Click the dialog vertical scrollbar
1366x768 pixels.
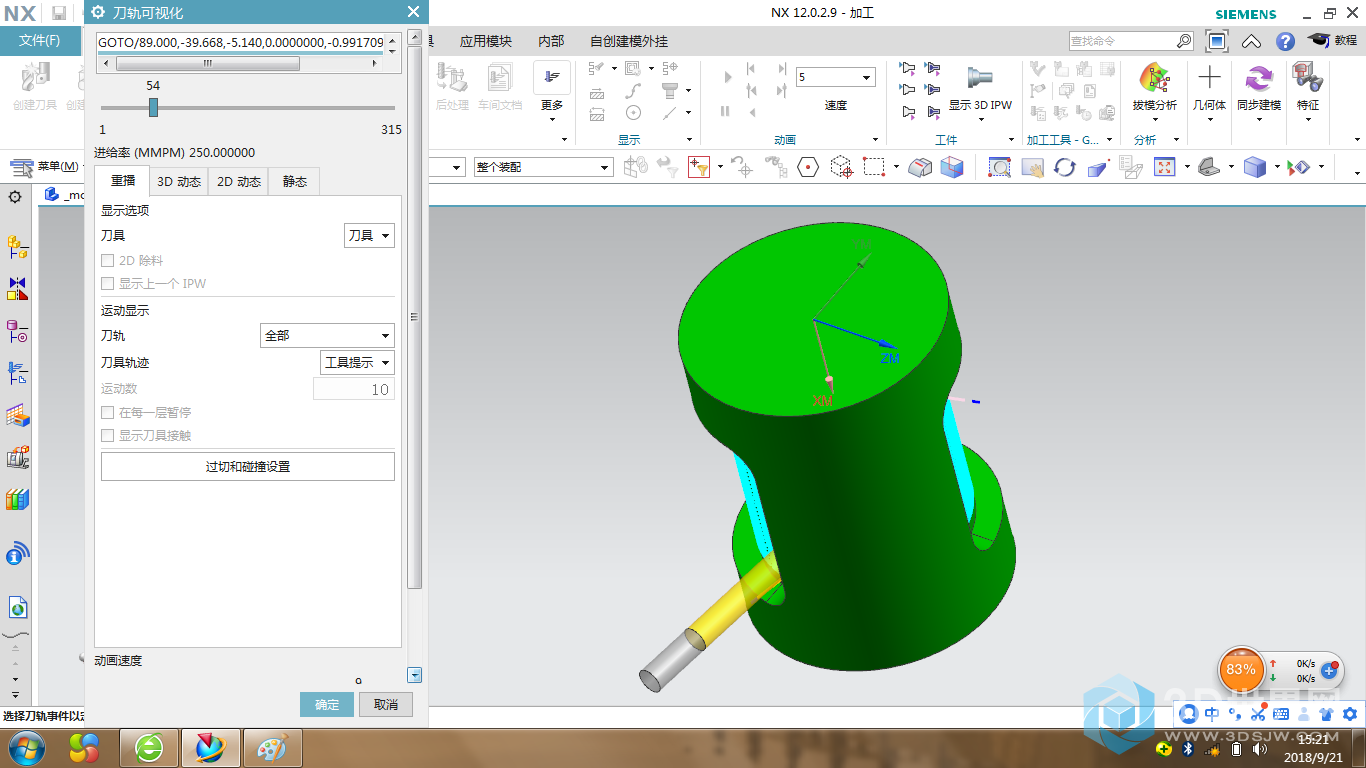click(415, 317)
